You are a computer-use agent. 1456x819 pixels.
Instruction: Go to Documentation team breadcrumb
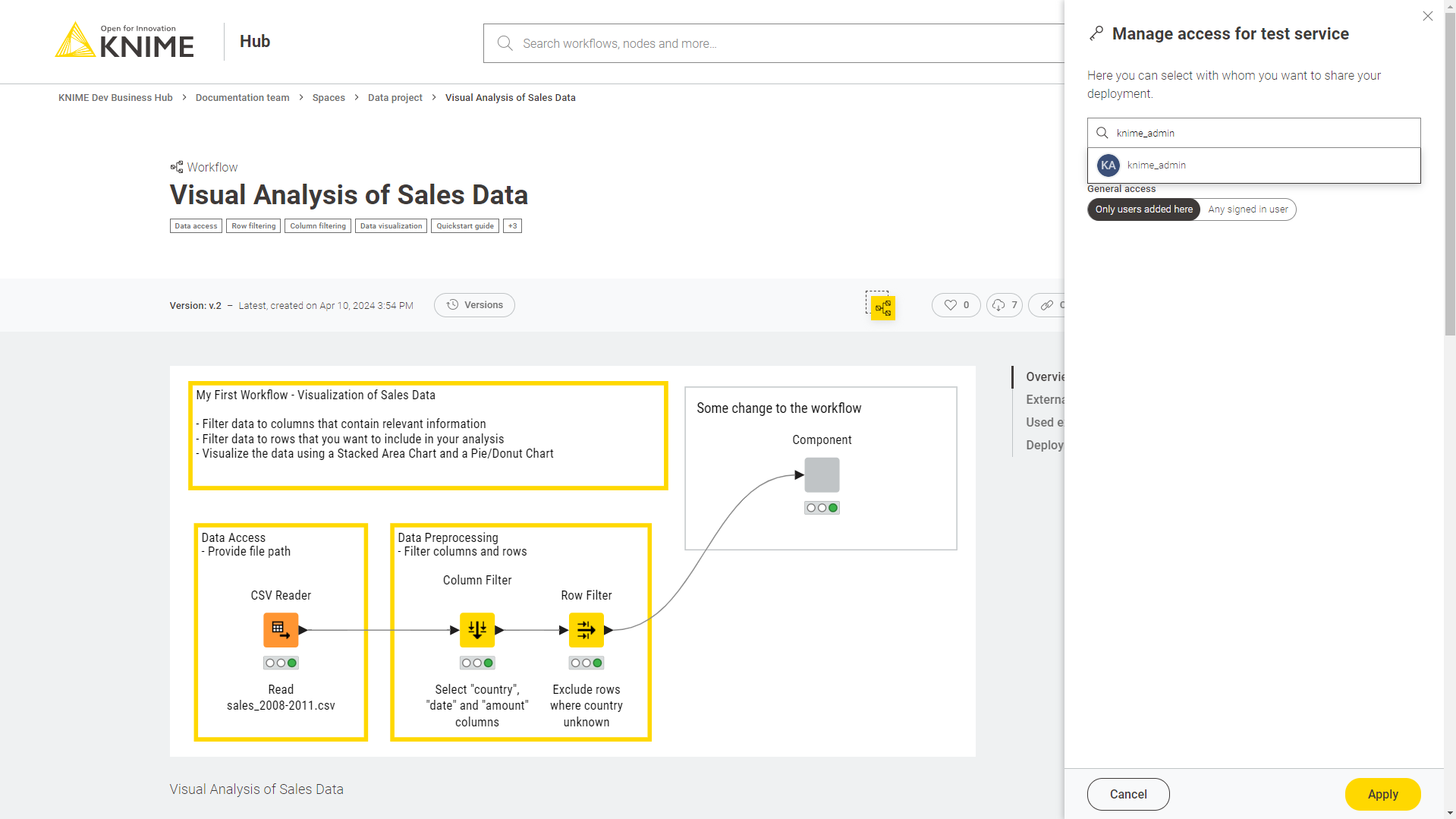pos(242,98)
